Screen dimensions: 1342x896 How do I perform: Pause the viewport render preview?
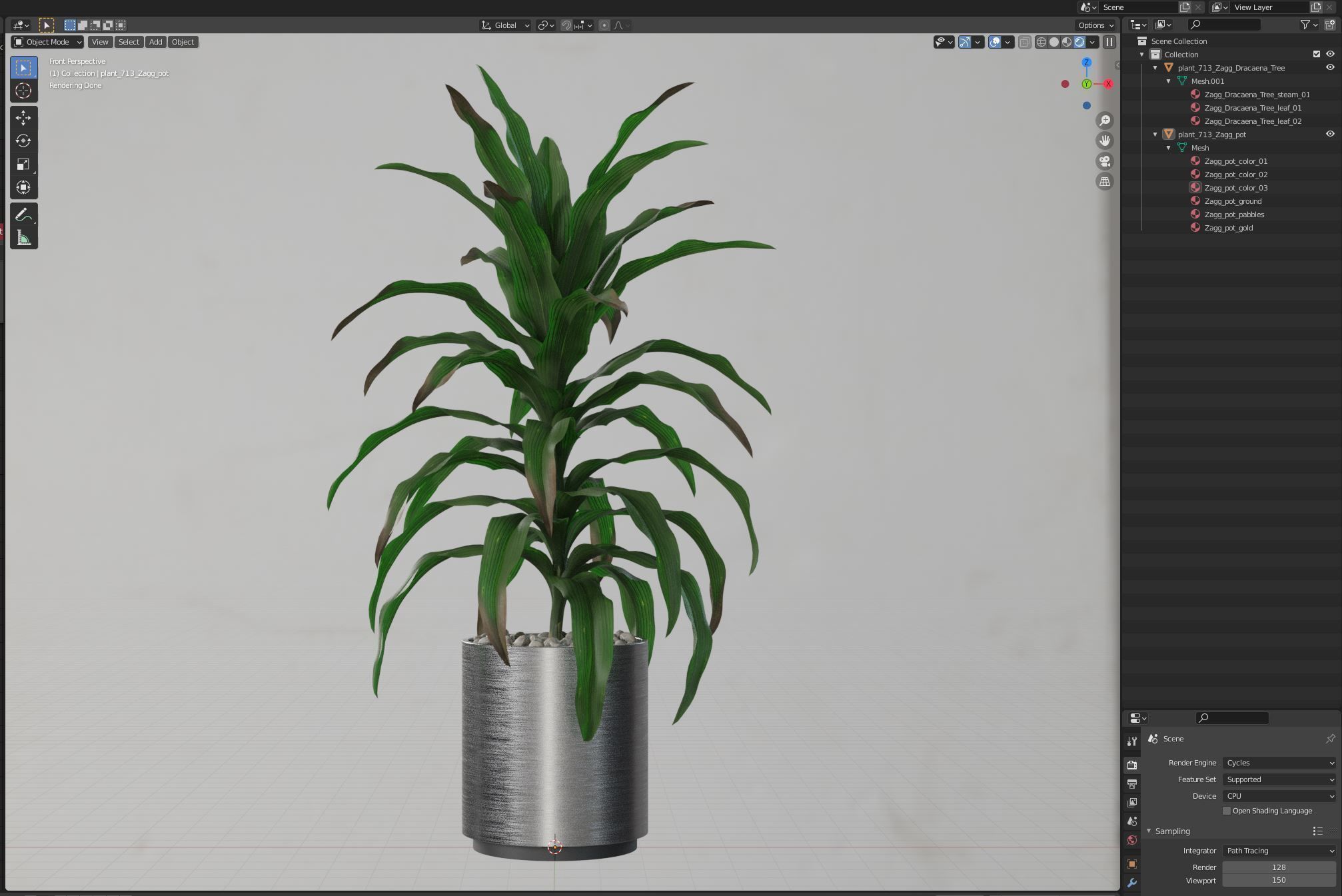(1109, 42)
